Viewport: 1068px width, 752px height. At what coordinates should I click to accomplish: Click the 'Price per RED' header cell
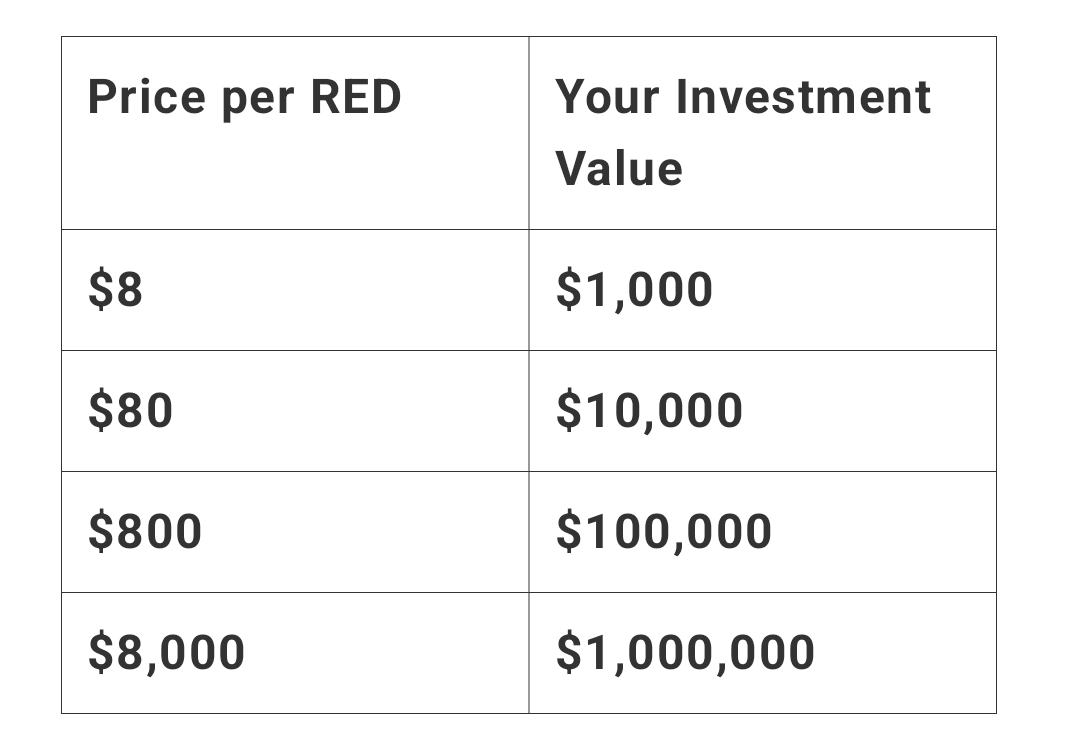click(295, 133)
